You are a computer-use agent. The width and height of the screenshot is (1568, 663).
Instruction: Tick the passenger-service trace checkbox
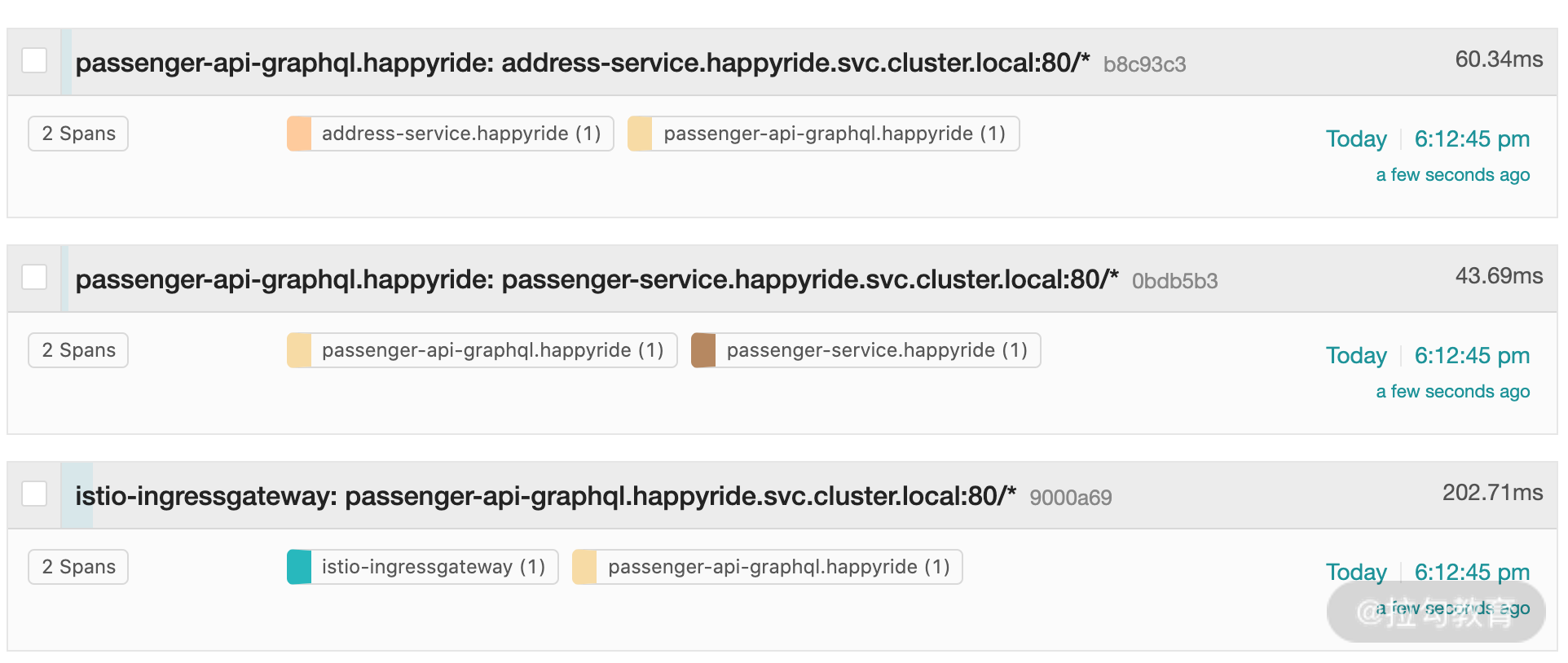tap(34, 277)
